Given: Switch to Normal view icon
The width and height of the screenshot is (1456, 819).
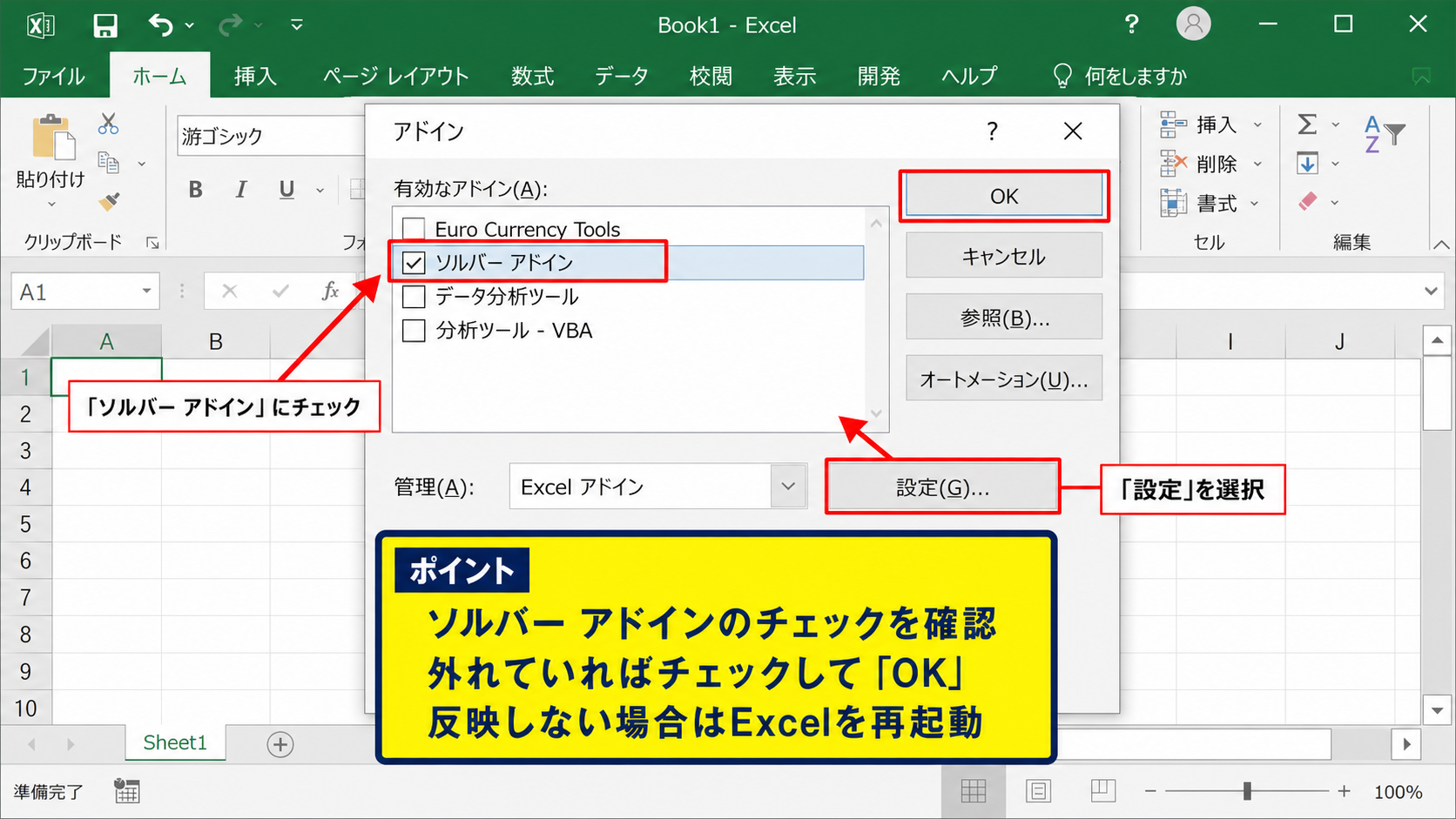Looking at the screenshot, I should pos(974,790).
